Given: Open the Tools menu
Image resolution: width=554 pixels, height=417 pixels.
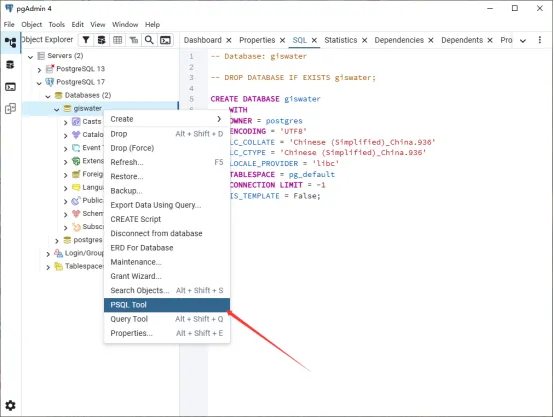Looking at the screenshot, I should pos(57,24).
